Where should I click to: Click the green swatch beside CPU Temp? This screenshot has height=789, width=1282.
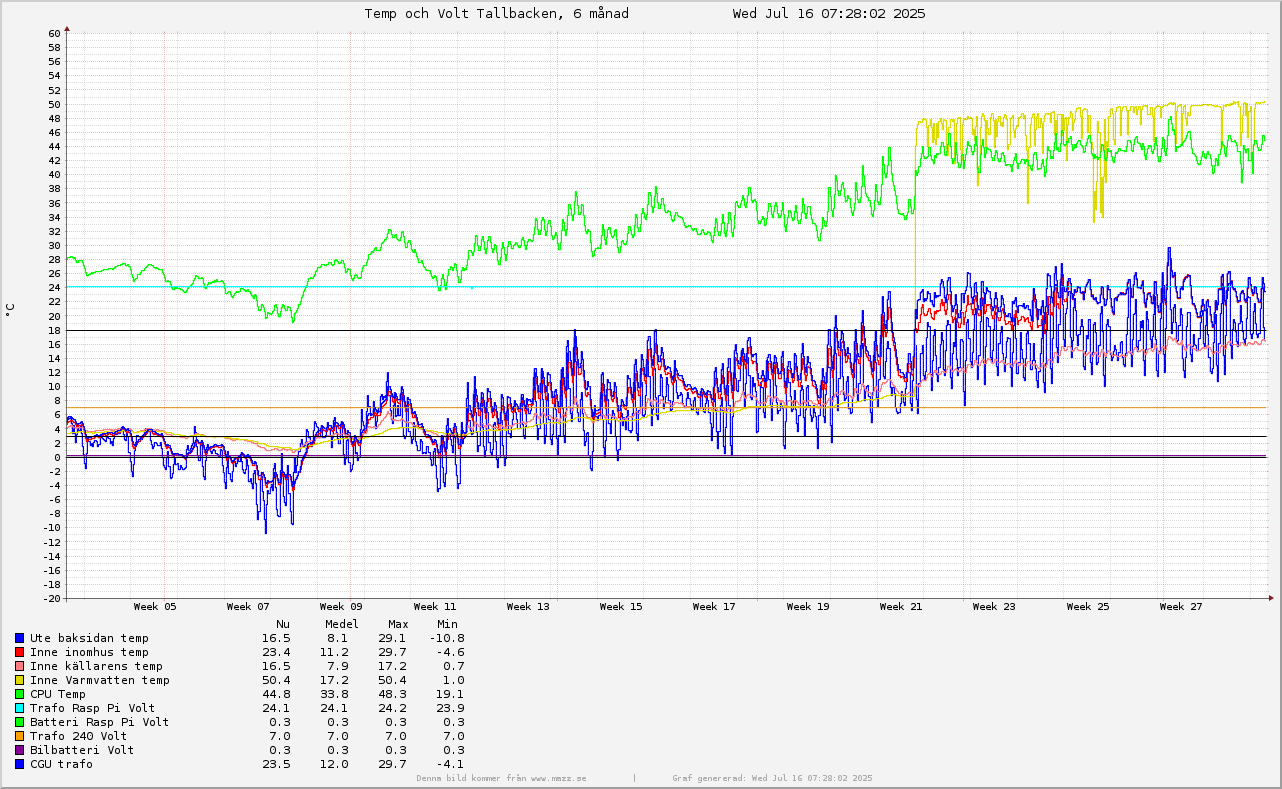click(x=19, y=694)
